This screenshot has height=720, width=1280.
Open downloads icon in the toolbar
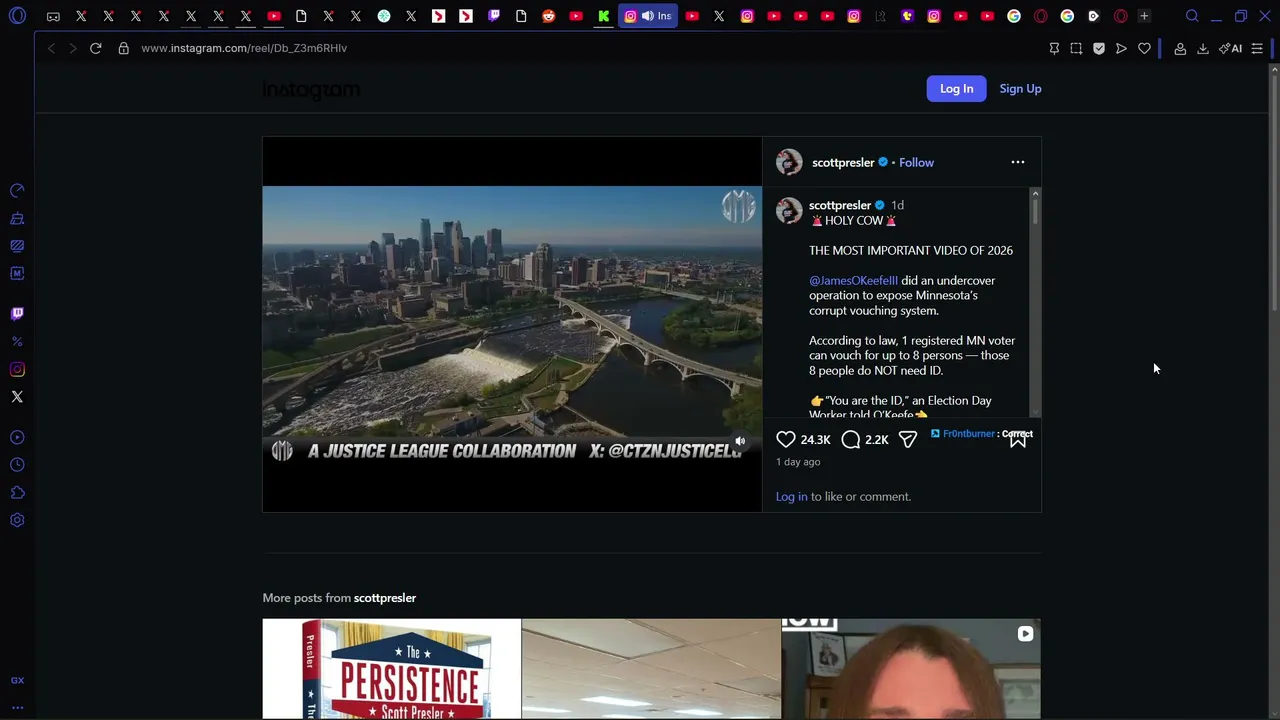[x=1203, y=48]
